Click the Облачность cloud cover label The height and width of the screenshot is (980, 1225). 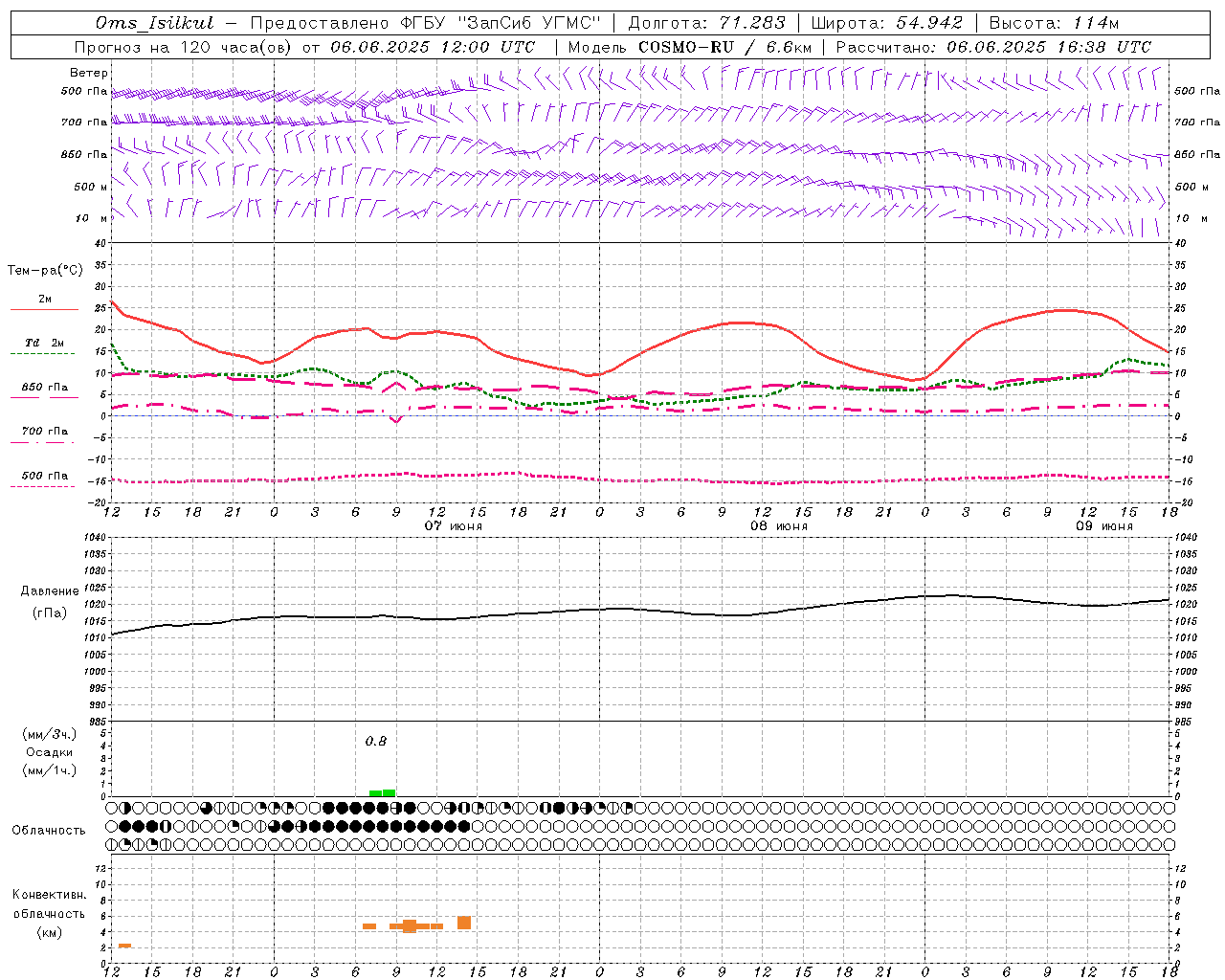click(x=49, y=831)
